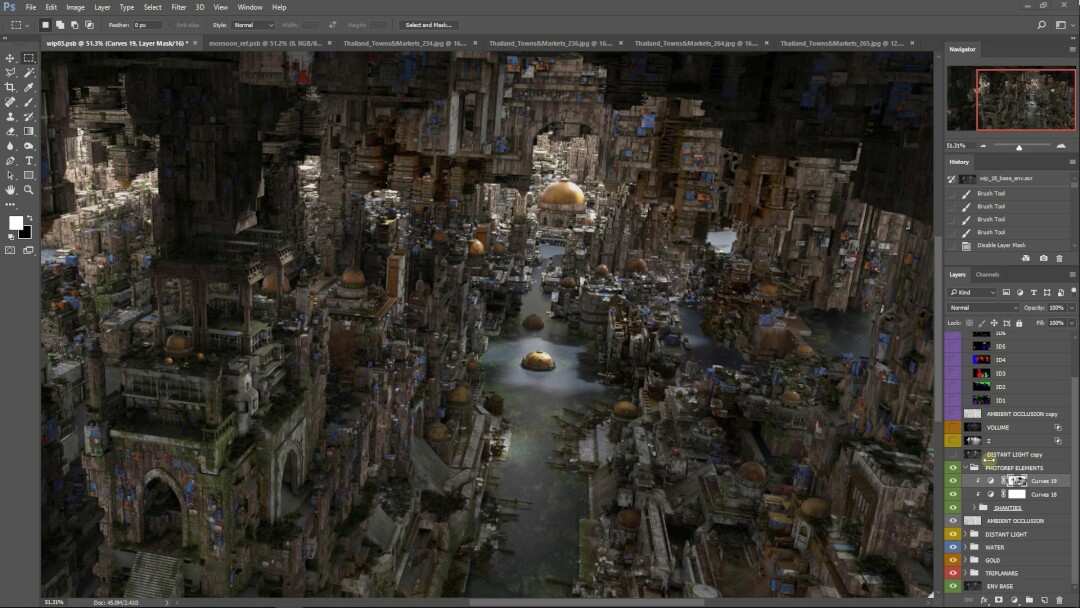The height and width of the screenshot is (608, 1080).
Task: Select the Gradient tool
Action: (29, 132)
